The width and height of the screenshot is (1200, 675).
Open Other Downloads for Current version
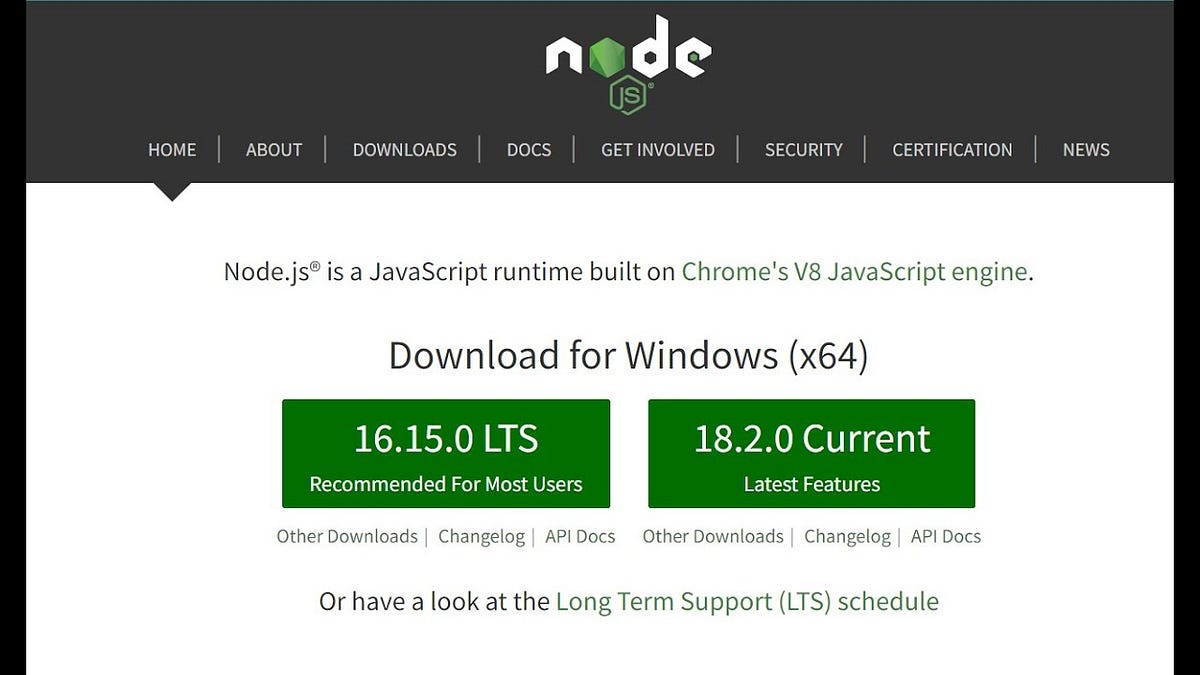712,536
